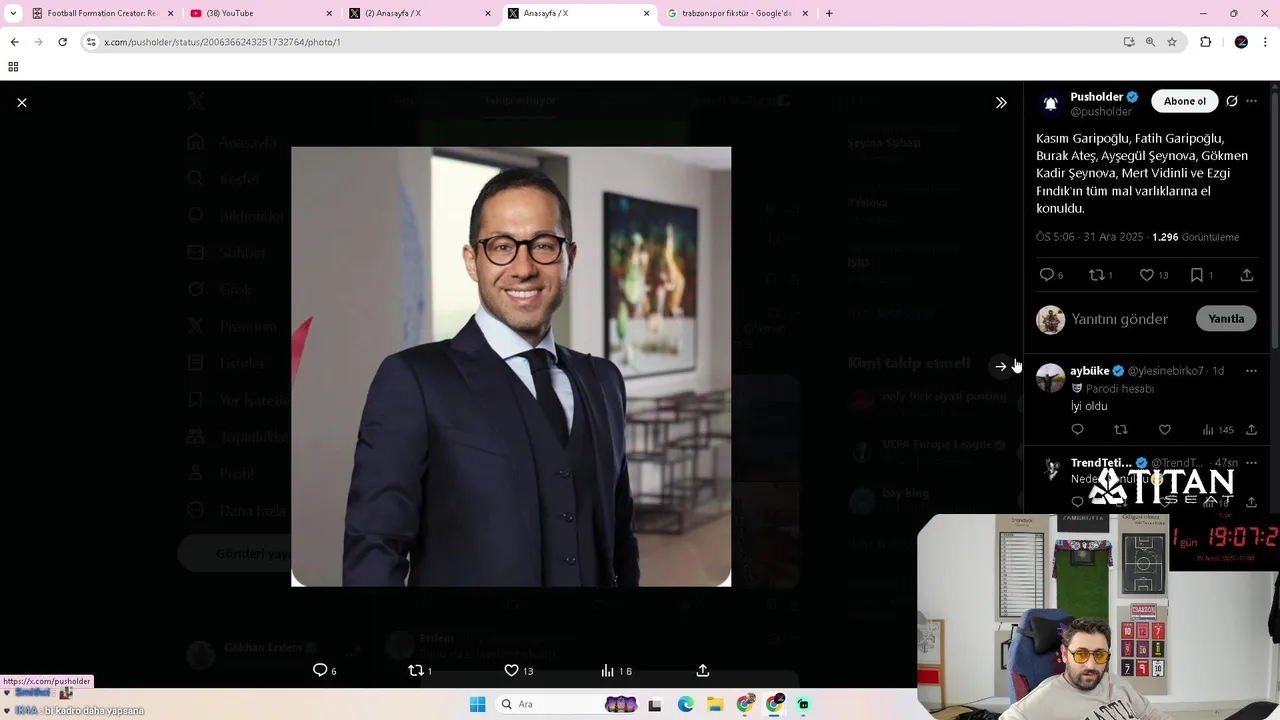
Task: View analytics for aybüke's comment
Action: click(x=1217, y=430)
